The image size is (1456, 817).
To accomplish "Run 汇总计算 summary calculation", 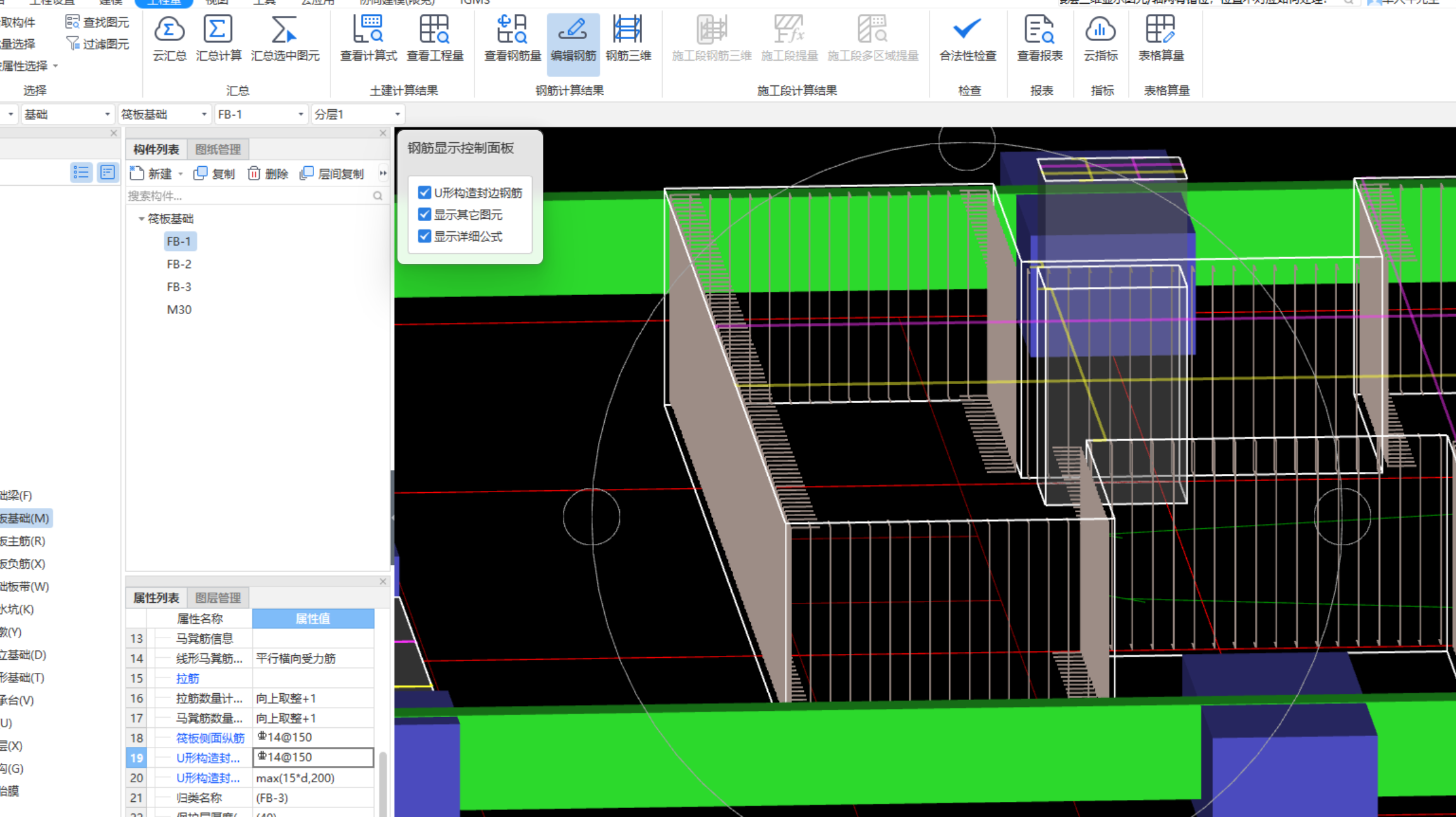I will [x=218, y=38].
